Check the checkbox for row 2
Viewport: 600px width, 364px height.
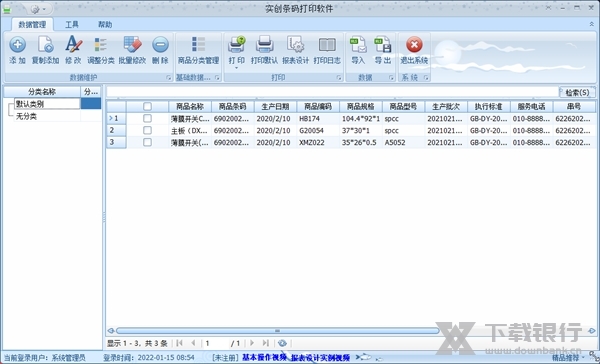(147, 130)
